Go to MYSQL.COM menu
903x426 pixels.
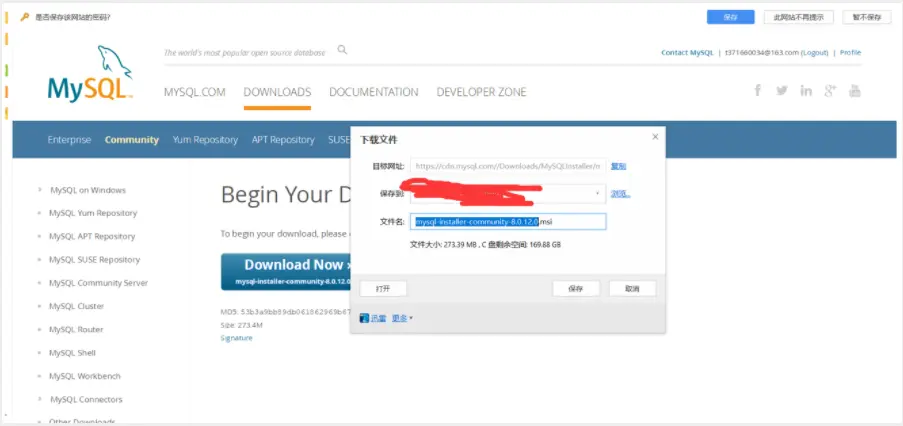(195, 92)
